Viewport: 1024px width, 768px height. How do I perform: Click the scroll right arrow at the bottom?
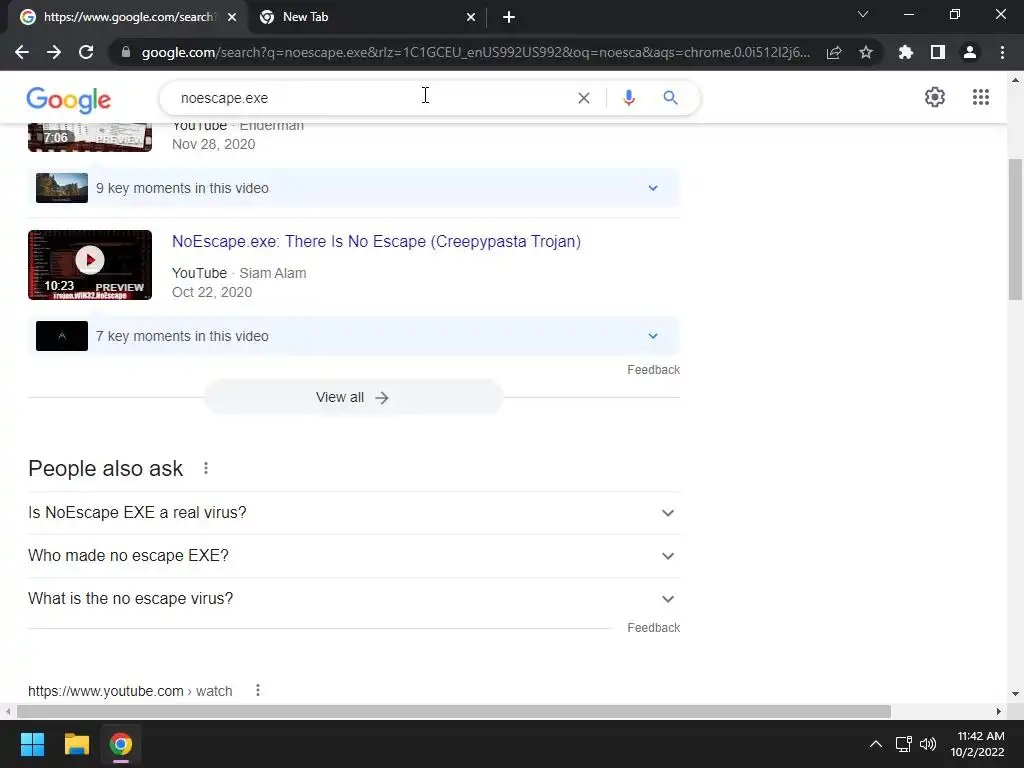point(999,711)
